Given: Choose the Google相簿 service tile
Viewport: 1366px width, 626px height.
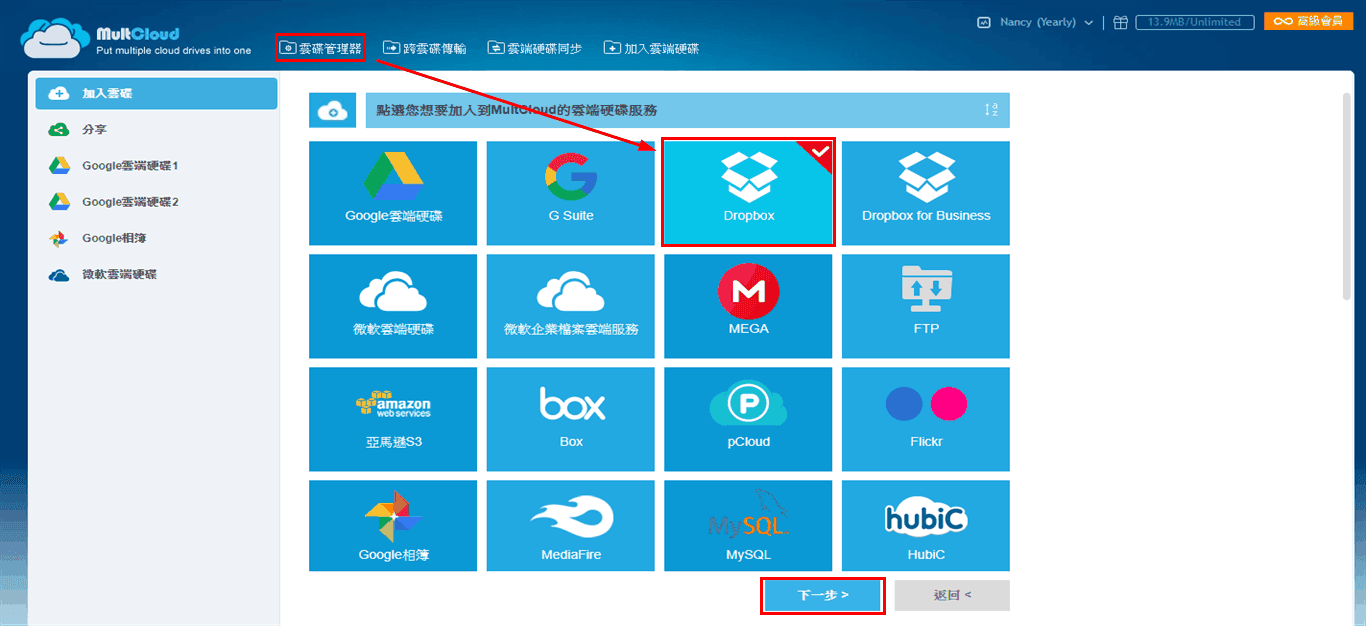Looking at the screenshot, I should pyautogui.click(x=393, y=526).
